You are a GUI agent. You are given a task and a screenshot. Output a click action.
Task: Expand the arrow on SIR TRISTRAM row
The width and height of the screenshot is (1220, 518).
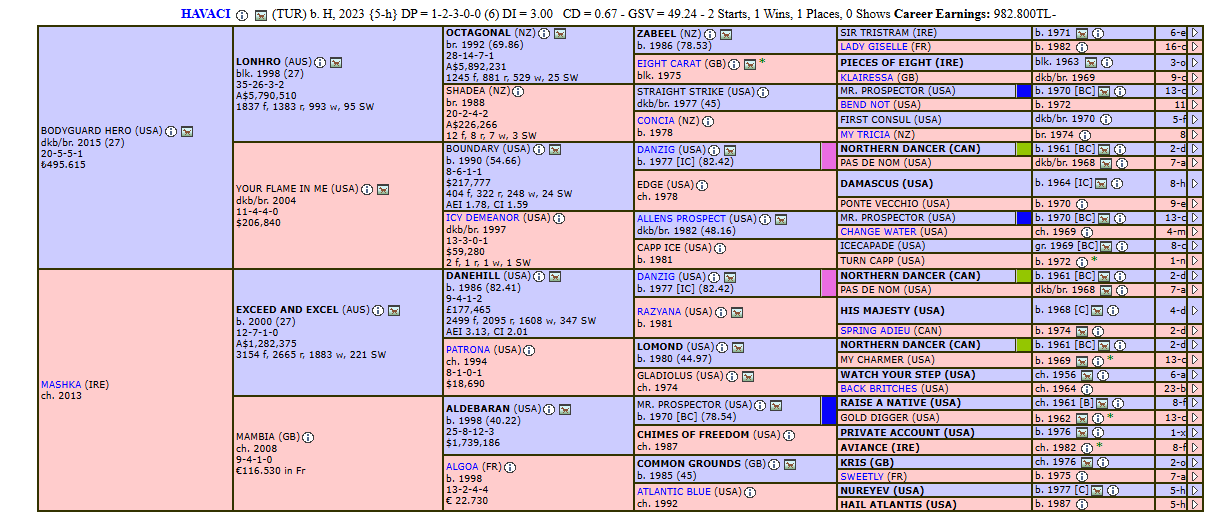(1194, 33)
